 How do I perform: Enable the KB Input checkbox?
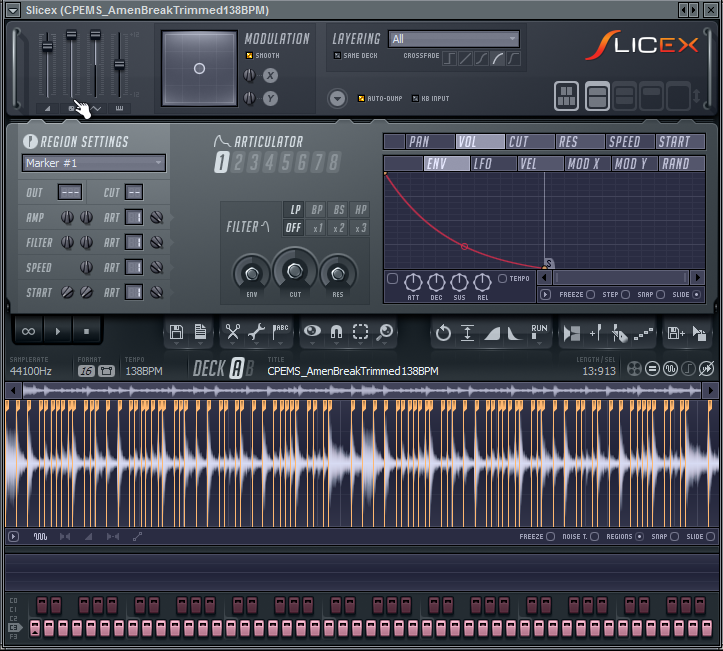point(415,98)
